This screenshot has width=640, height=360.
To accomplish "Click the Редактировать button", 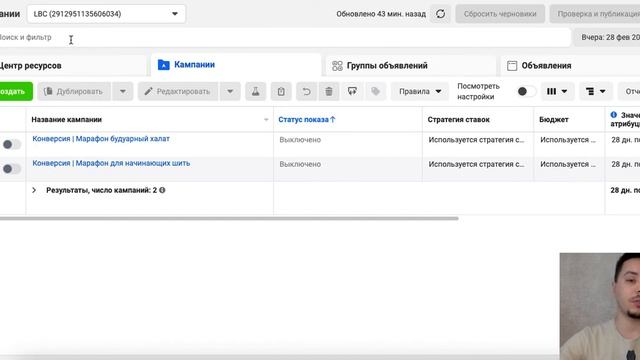I will pyautogui.click(x=178, y=91).
